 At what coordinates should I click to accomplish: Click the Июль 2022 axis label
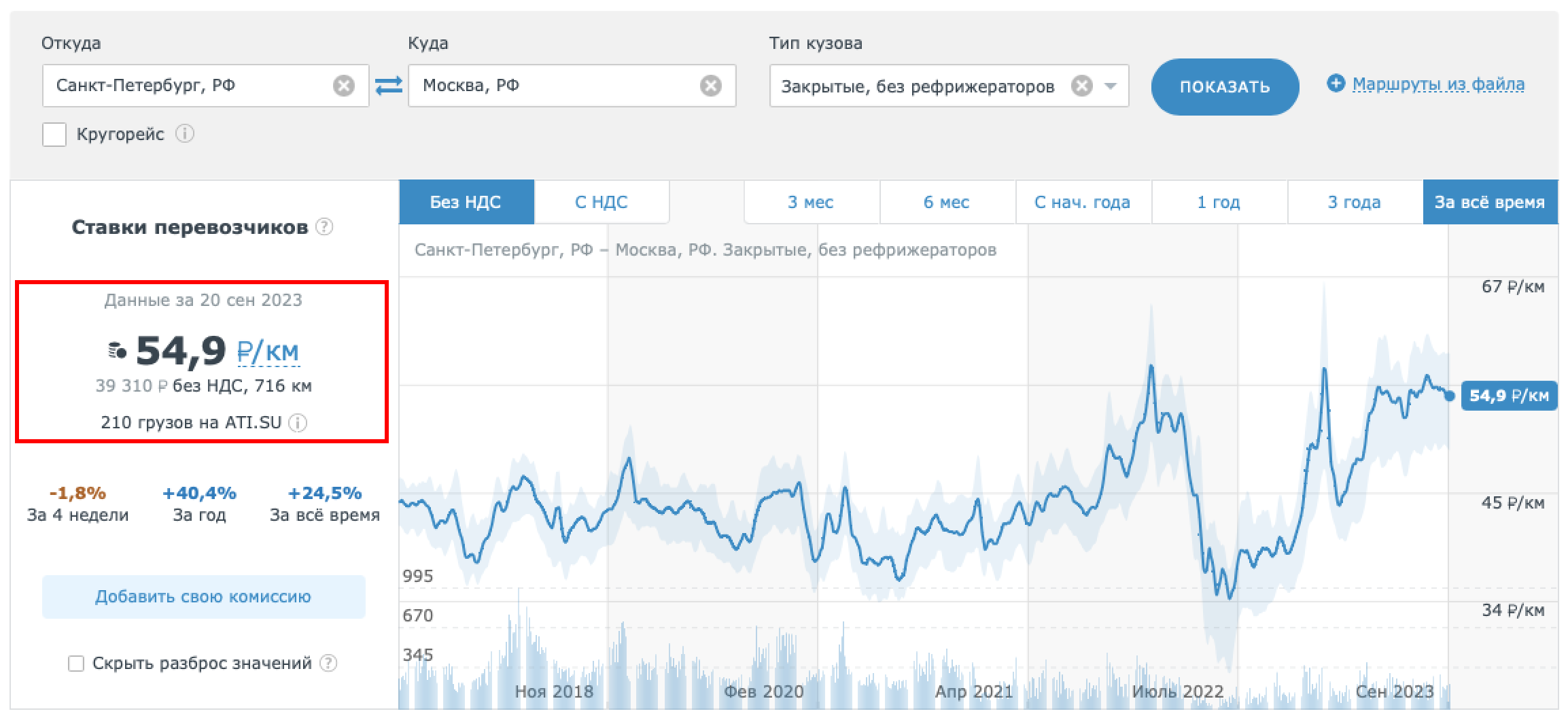tap(1178, 692)
